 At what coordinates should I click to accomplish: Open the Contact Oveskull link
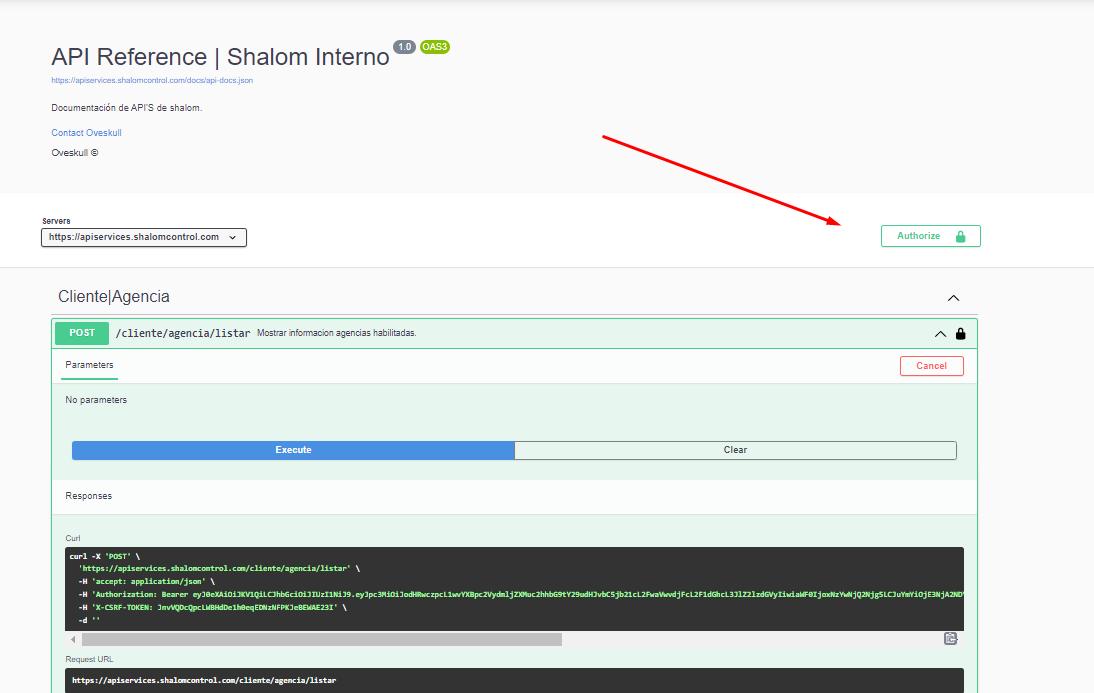(86, 133)
